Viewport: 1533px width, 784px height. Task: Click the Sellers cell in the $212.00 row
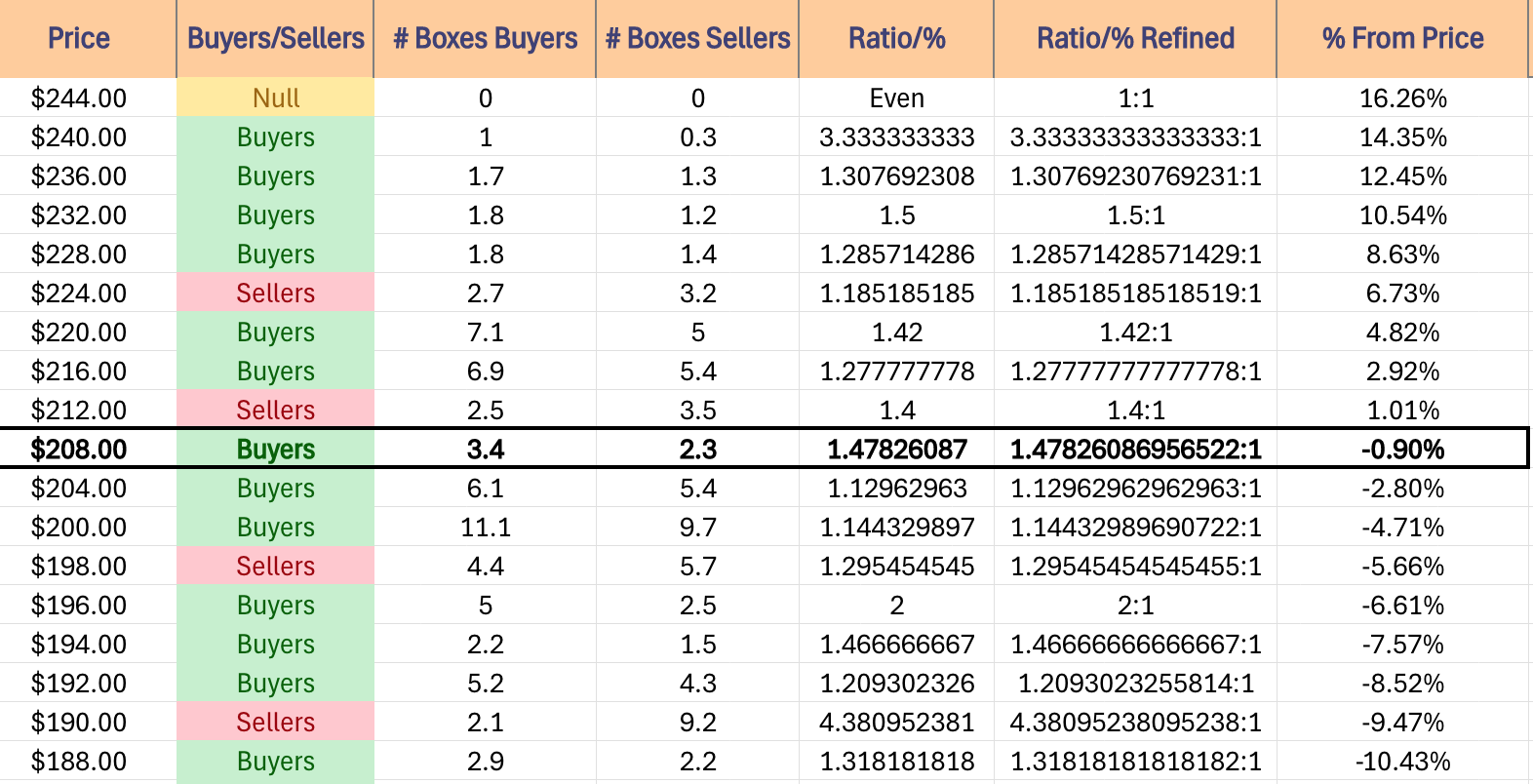pos(275,410)
